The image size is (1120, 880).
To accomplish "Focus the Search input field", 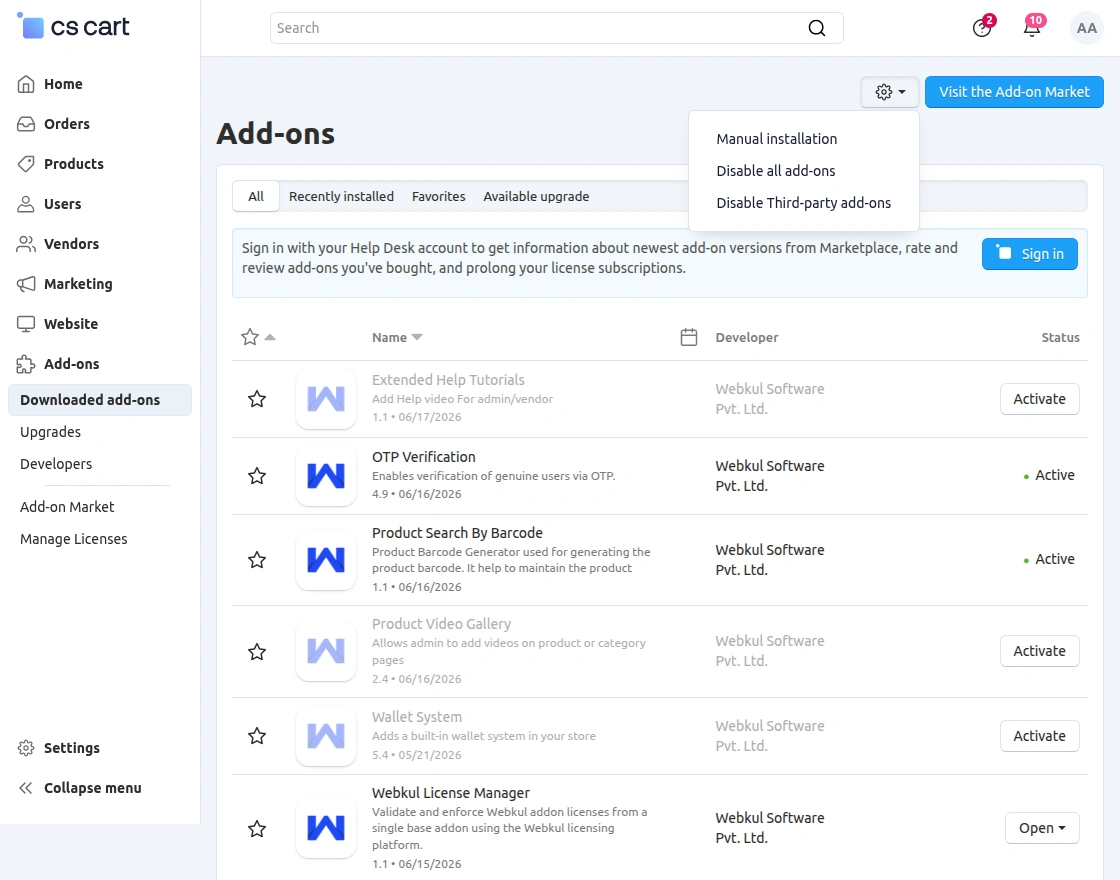I will (556, 28).
